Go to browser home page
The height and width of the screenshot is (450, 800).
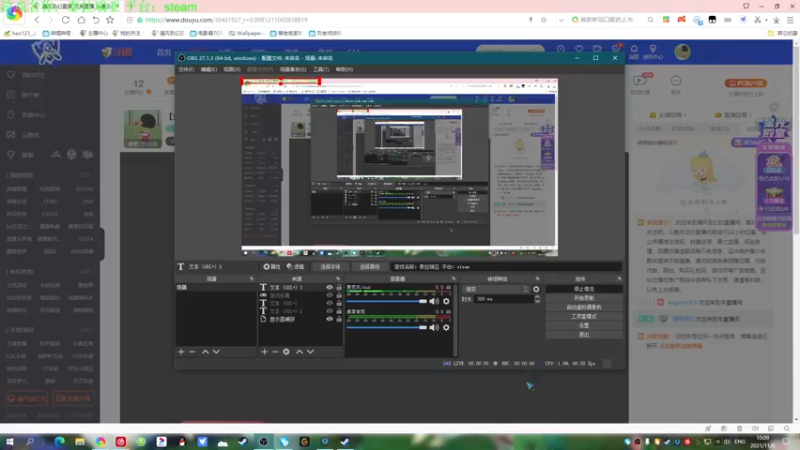[x=81, y=20]
